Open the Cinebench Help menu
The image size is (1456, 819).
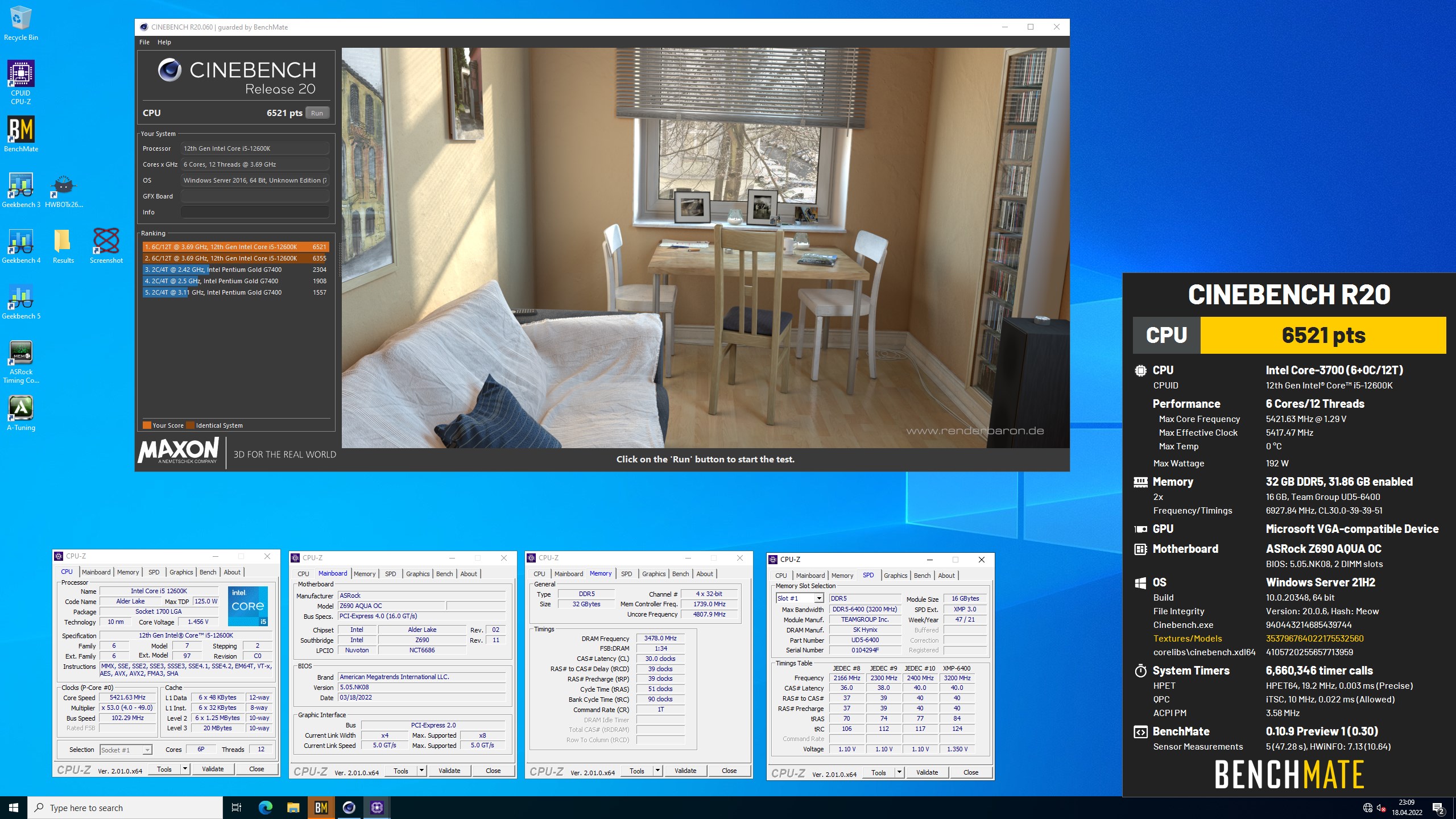point(164,42)
